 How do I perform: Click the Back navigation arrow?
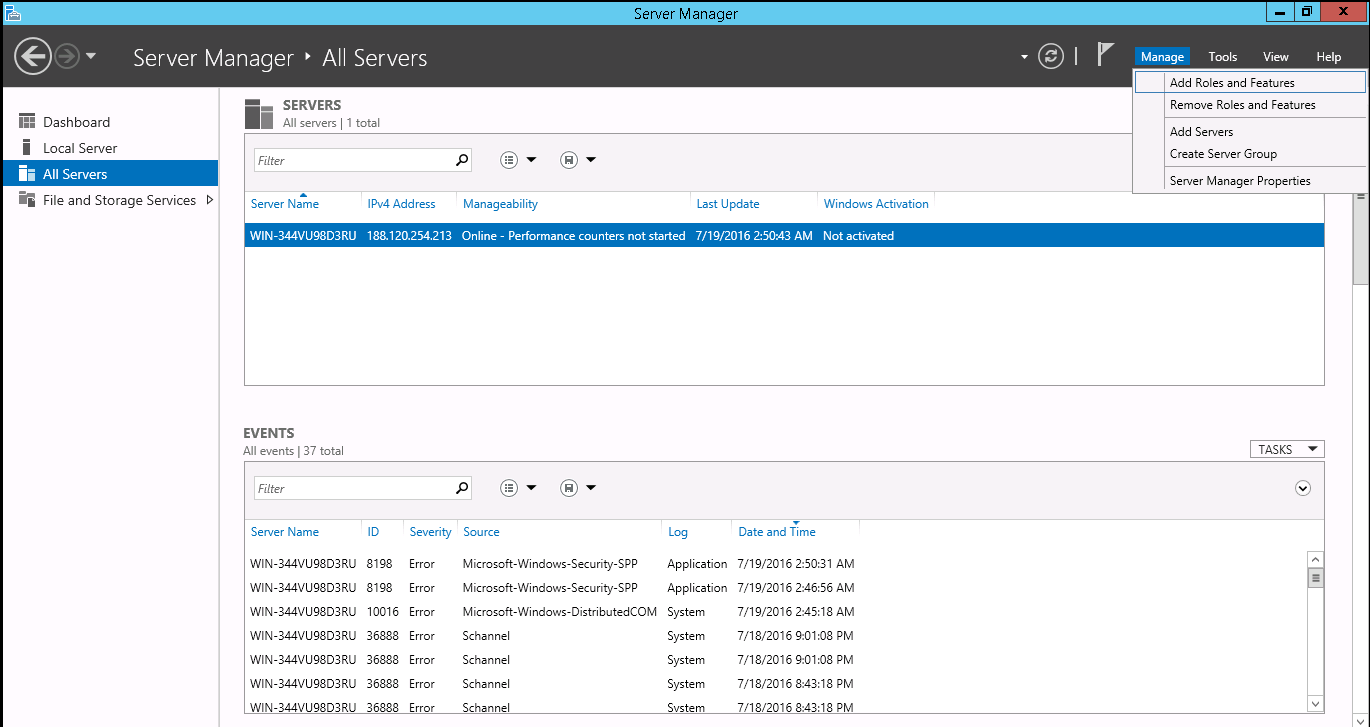click(x=33, y=56)
